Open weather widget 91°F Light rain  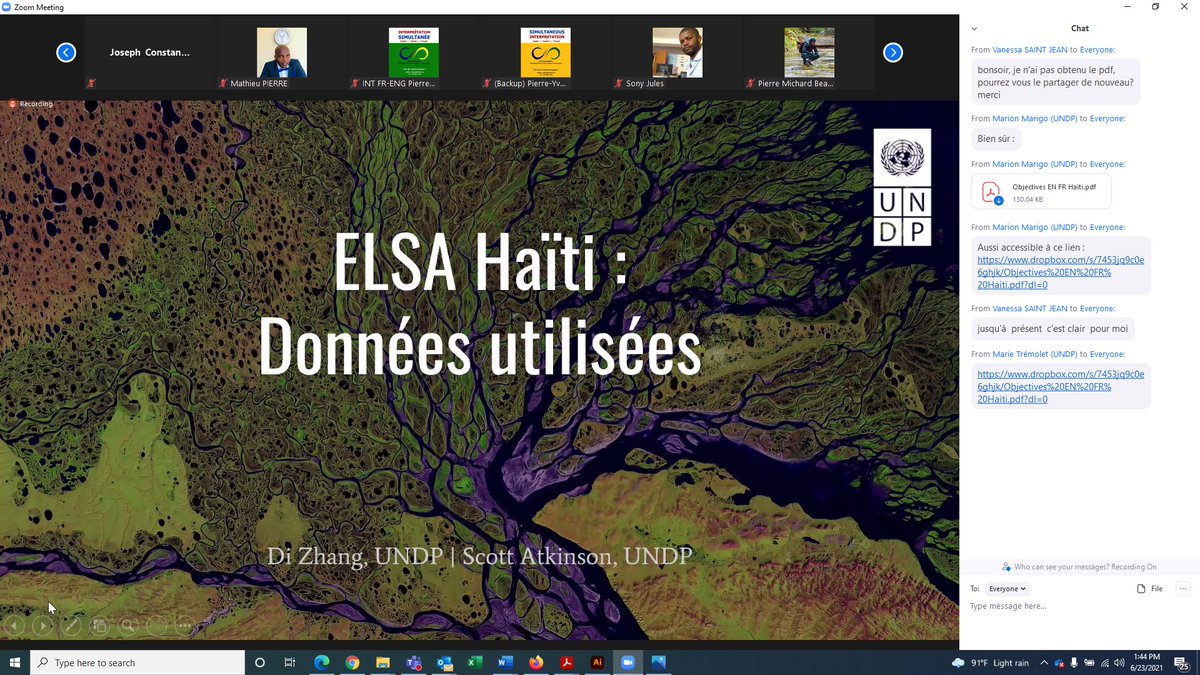pyautogui.click(x=990, y=662)
